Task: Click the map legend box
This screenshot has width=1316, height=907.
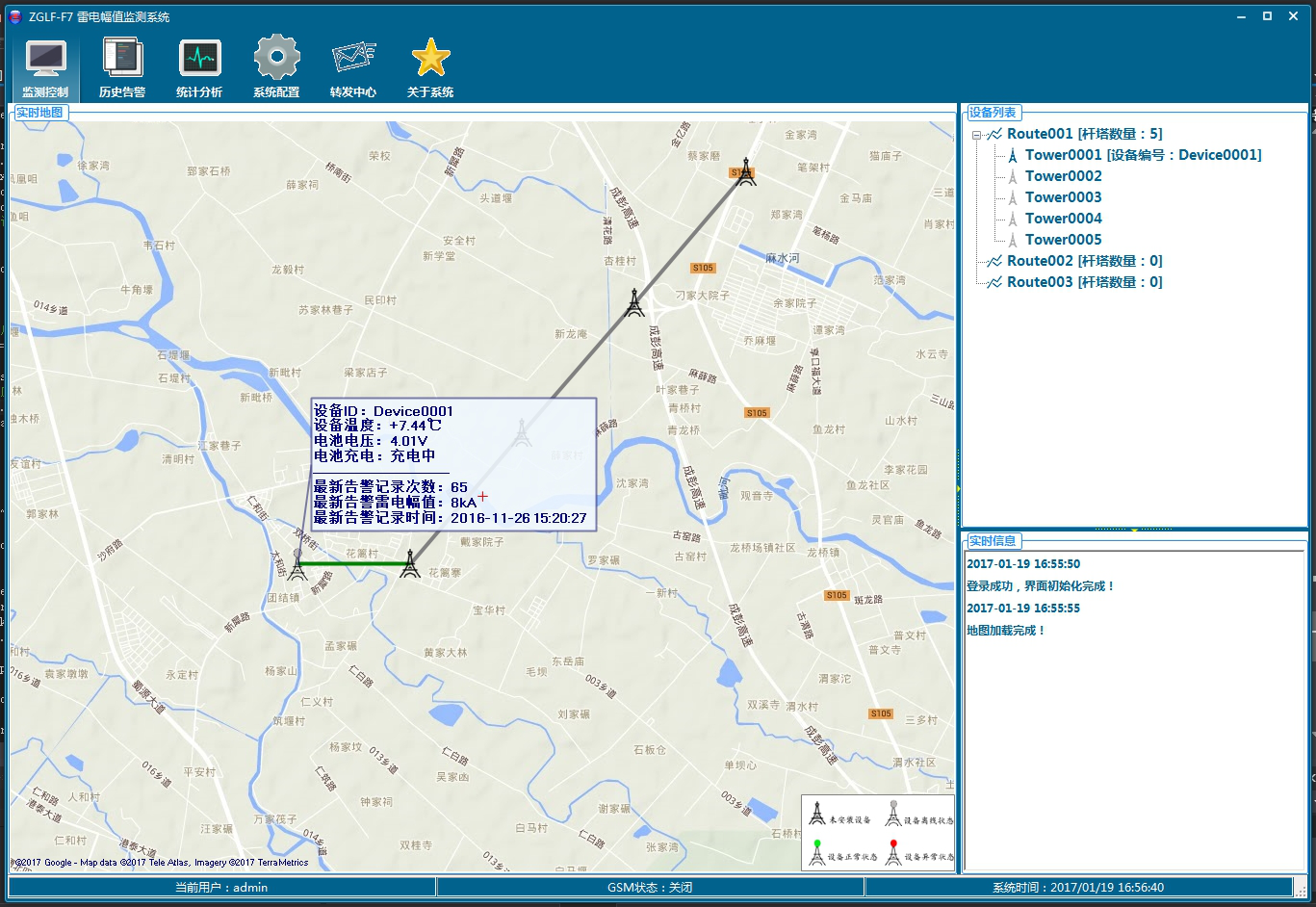Action: tap(877, 832)
